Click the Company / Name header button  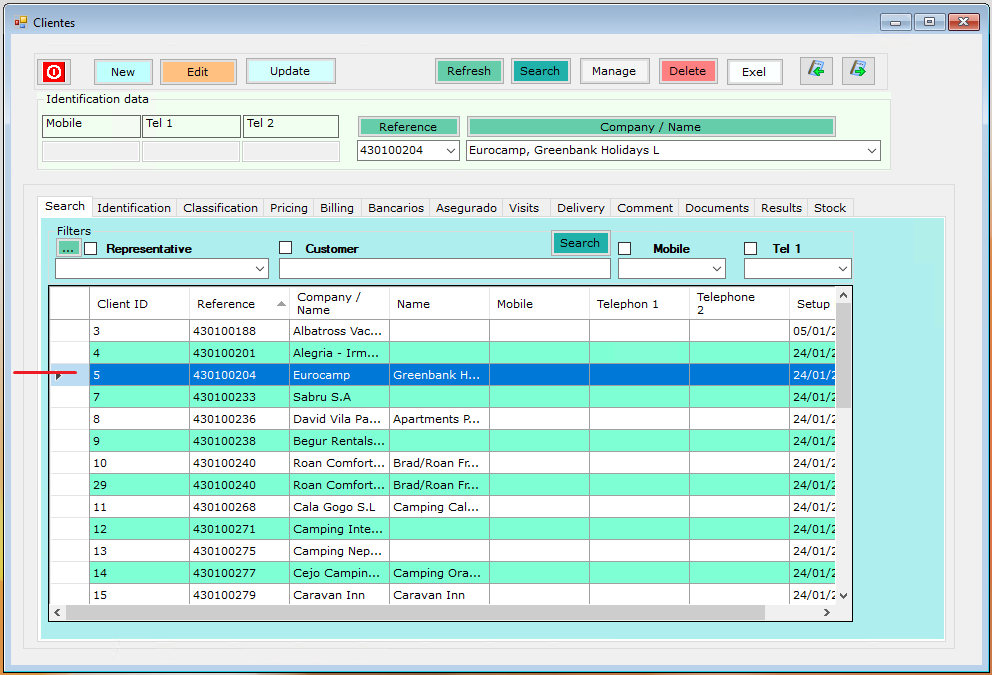[x=651, y=127]
